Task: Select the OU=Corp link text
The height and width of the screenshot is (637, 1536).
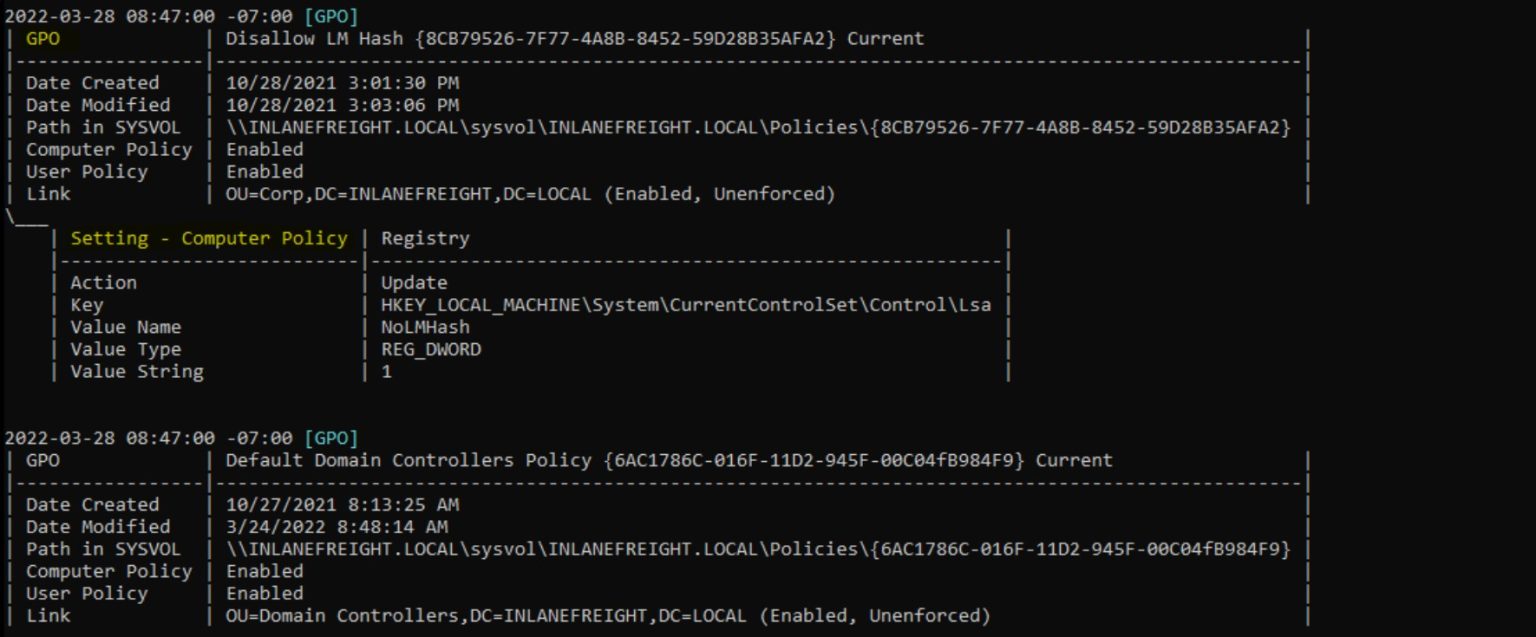Action: 530,194
